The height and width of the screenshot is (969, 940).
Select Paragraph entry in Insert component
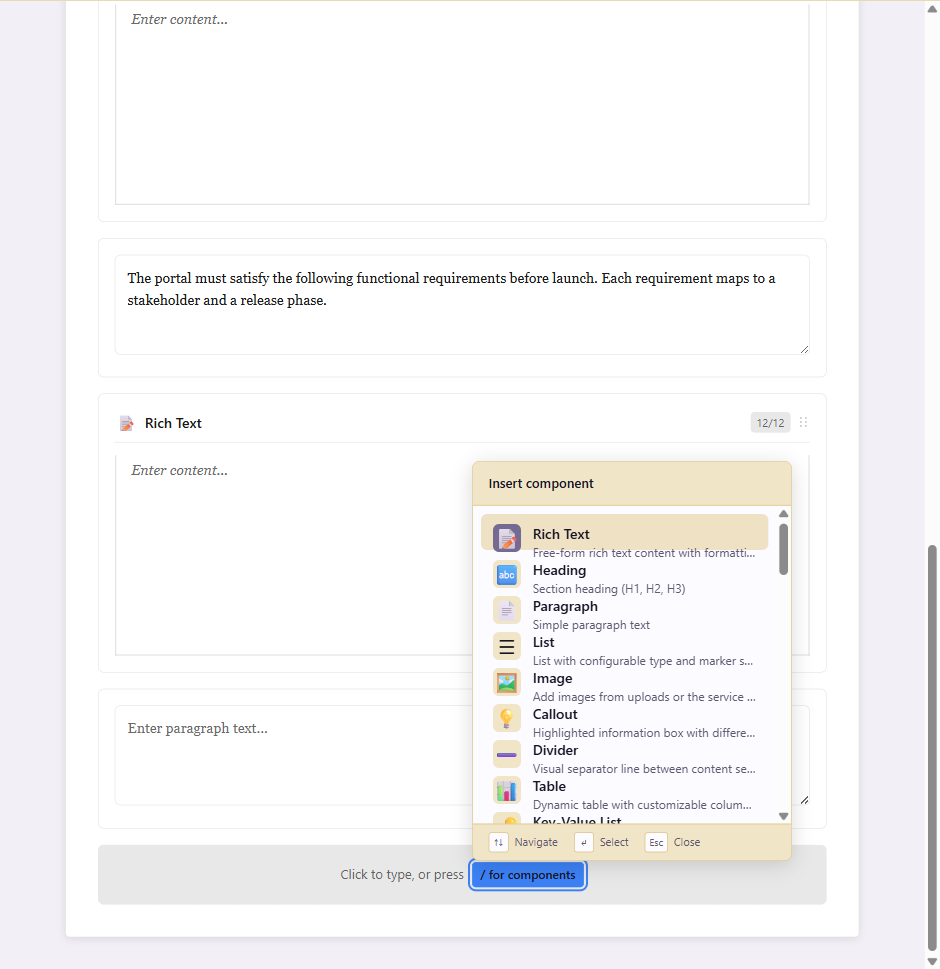coord(624,614)
